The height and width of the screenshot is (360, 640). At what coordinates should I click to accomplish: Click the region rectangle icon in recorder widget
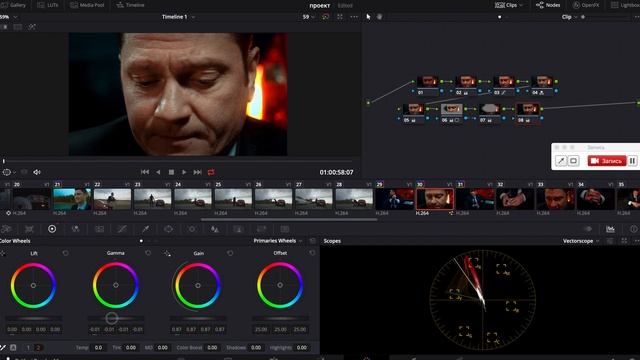(x=573, y=161)
